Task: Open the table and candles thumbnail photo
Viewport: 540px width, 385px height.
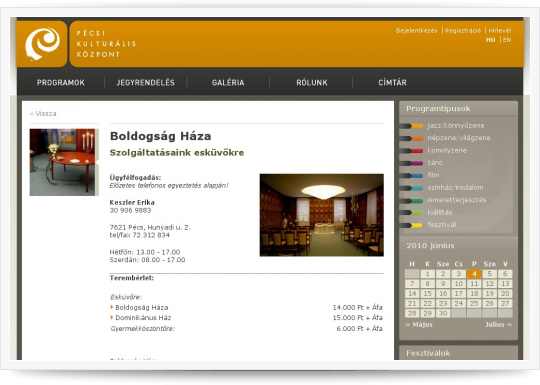Action: (x=63, y=162)
